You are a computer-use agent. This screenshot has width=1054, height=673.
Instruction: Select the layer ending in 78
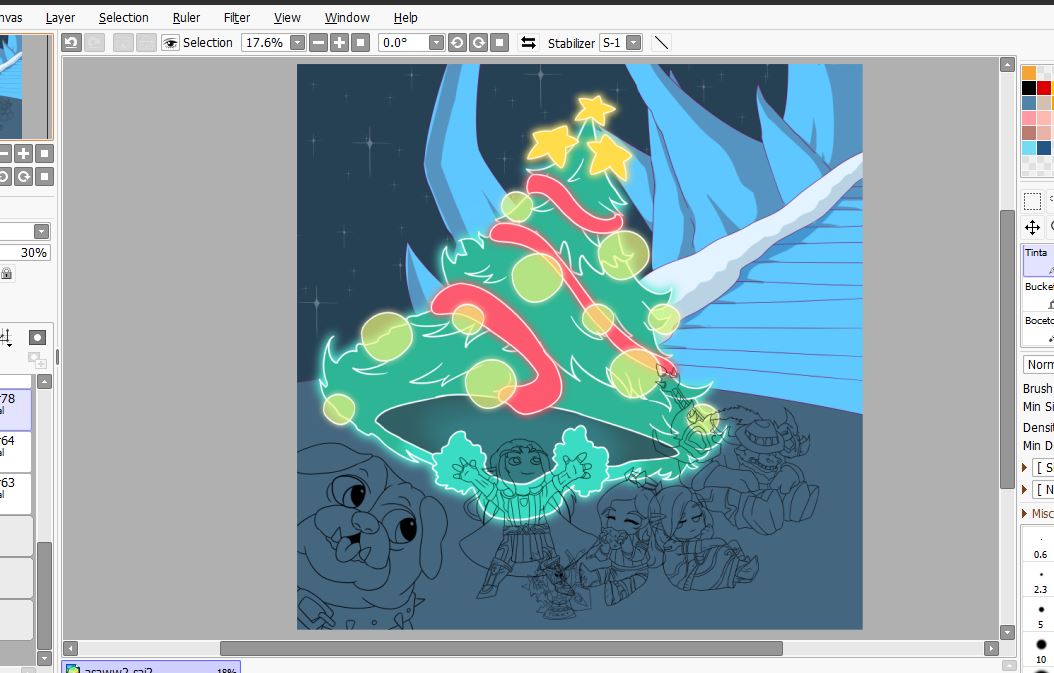click(x=15, y=409)
